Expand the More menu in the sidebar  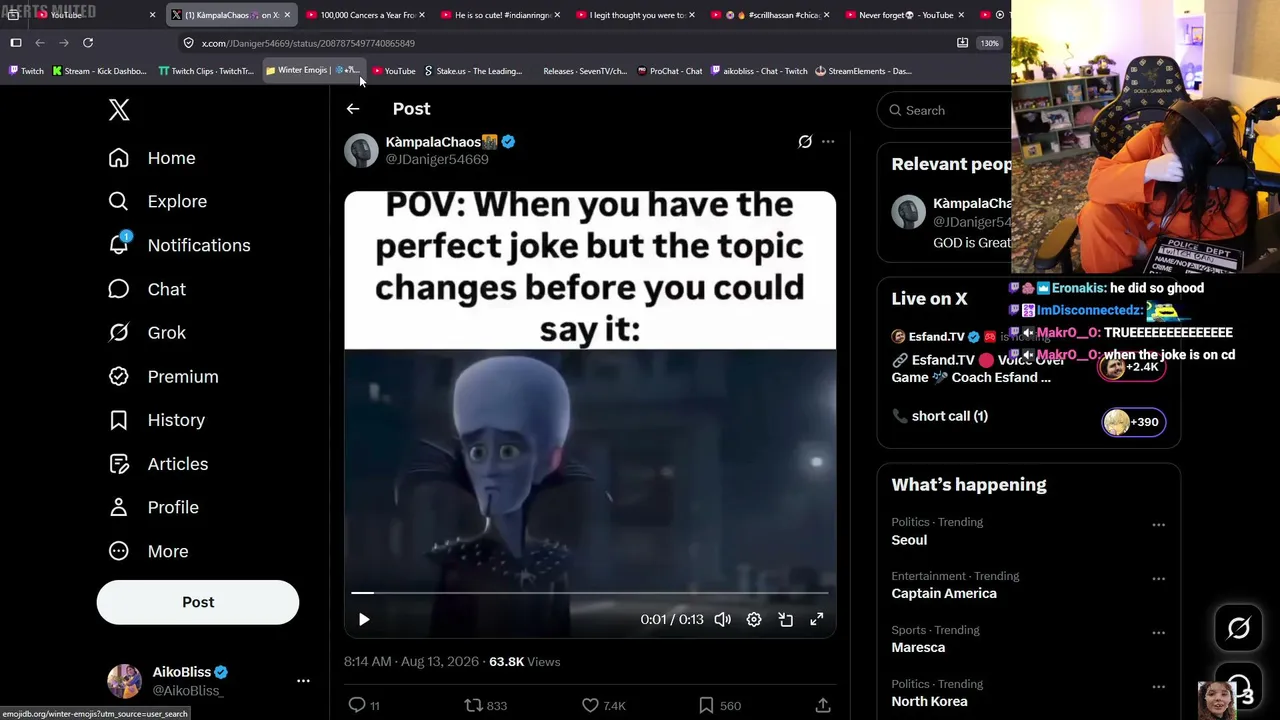click(148, 551)
